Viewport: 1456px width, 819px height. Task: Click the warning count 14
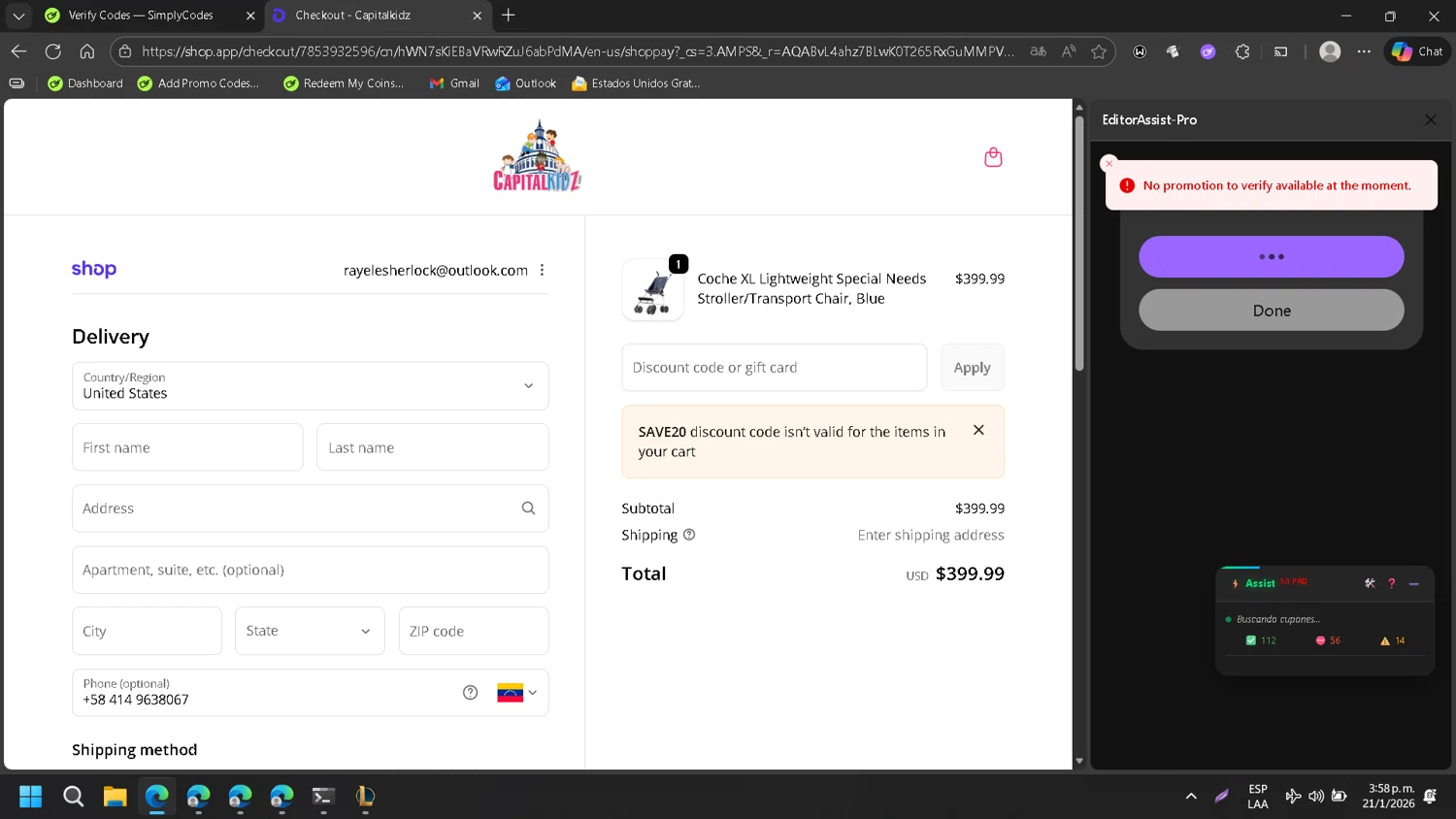point(1393,640)
